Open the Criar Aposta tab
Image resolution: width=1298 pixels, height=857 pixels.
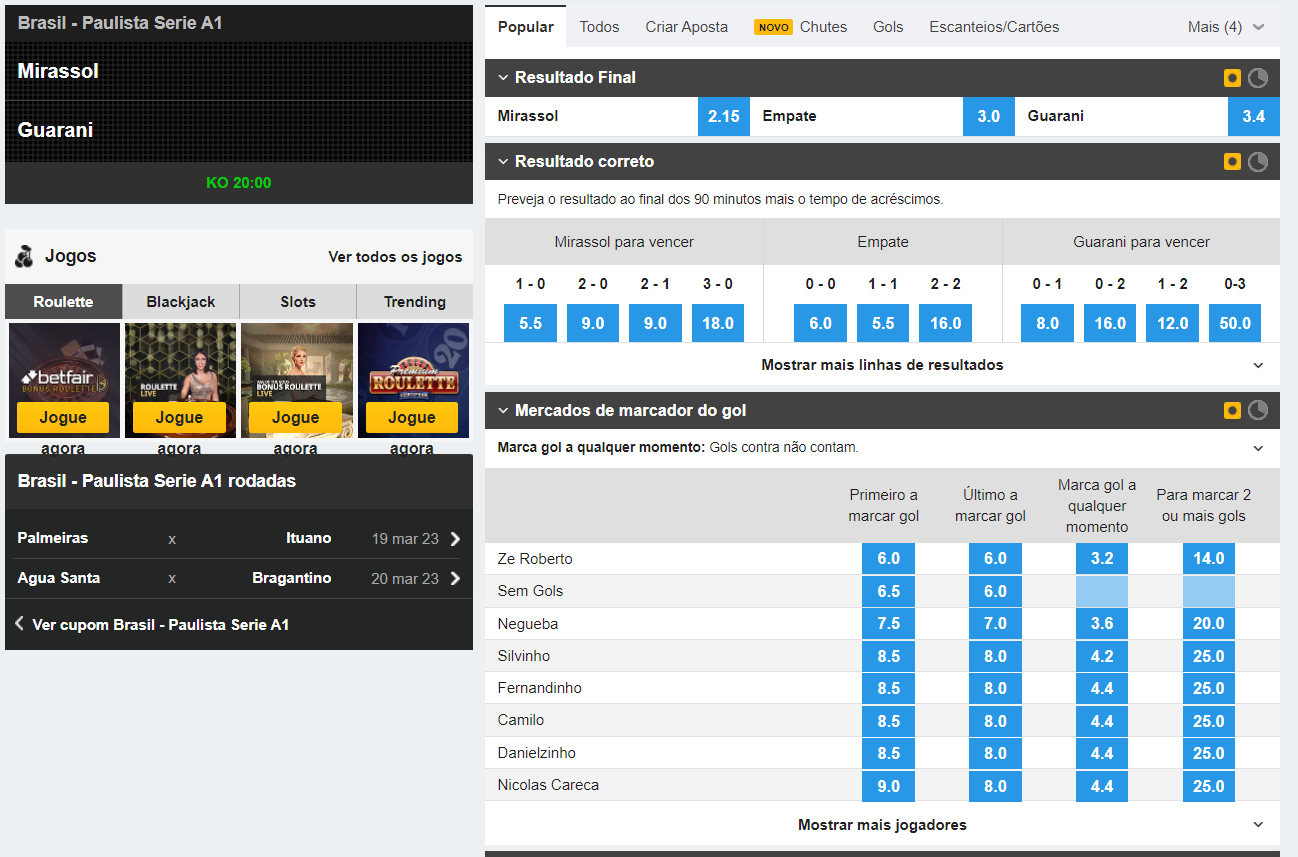pyautogui.click(x=686, y=27)
